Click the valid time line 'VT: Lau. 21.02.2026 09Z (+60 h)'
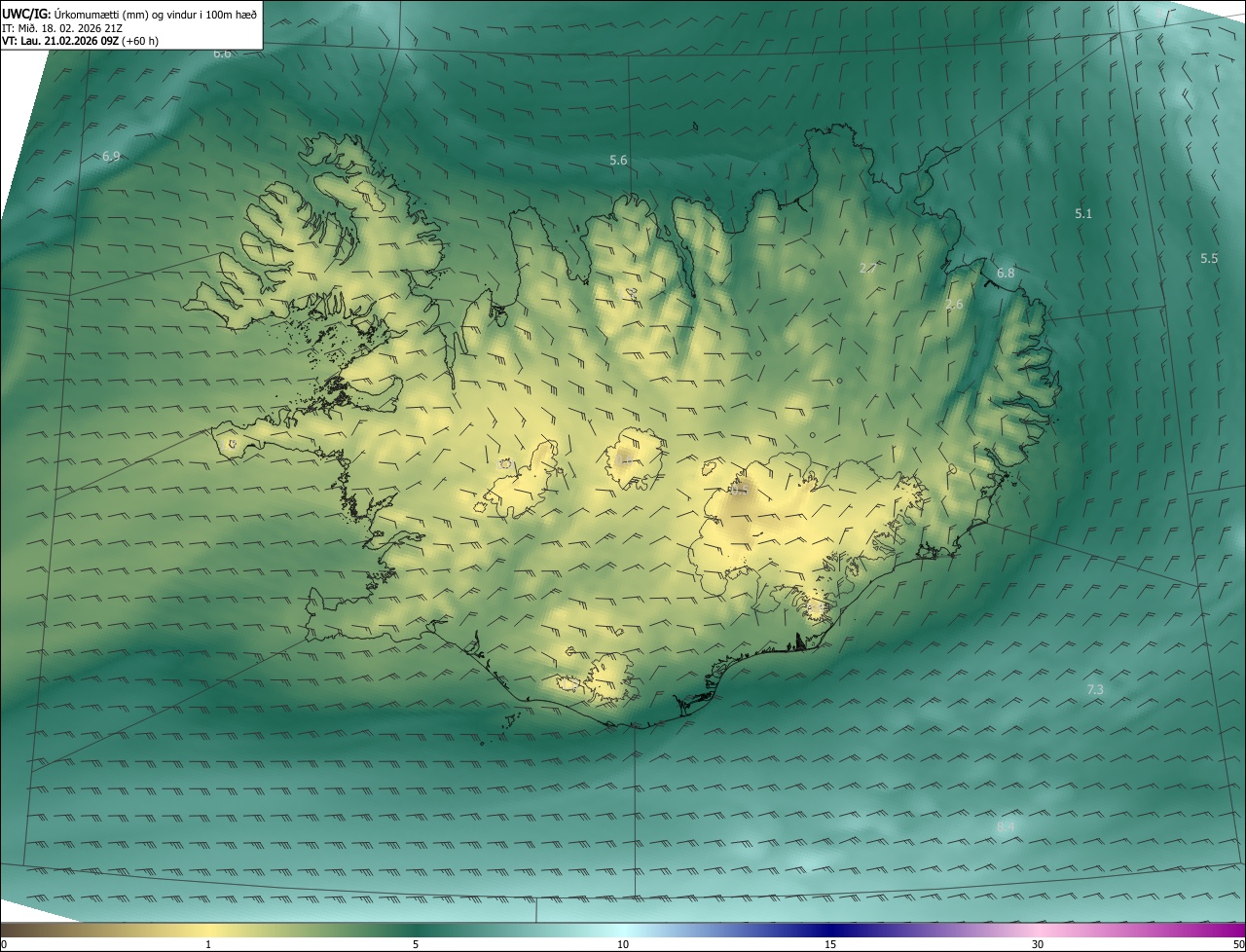Screen dimensions: 1246x952 80,41
